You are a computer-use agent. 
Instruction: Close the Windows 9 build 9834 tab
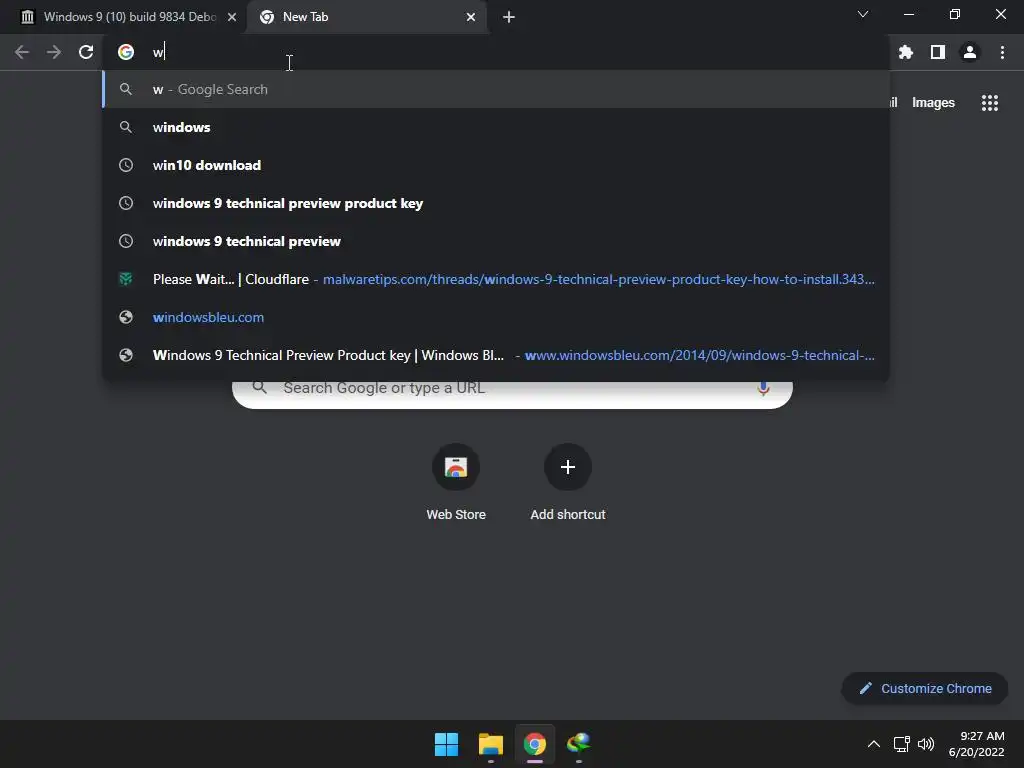tap(232, 17)
